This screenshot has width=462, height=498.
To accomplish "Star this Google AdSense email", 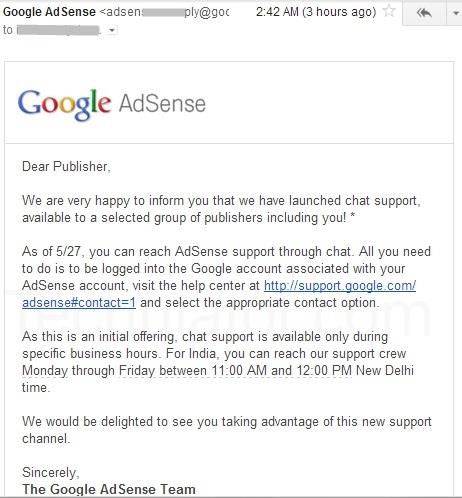I will coord(389,11).
